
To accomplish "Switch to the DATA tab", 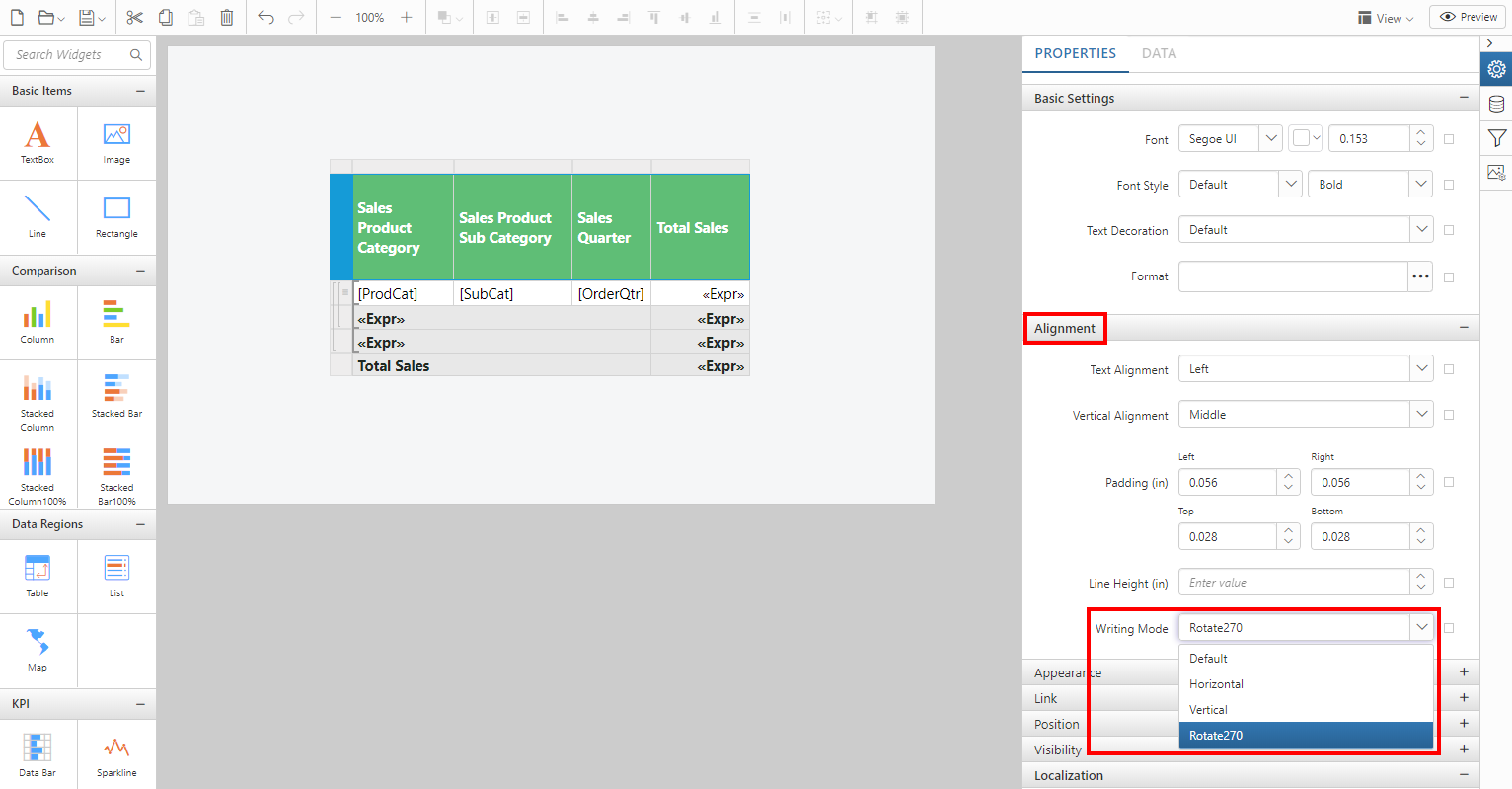I will [x=1159, y=54].
